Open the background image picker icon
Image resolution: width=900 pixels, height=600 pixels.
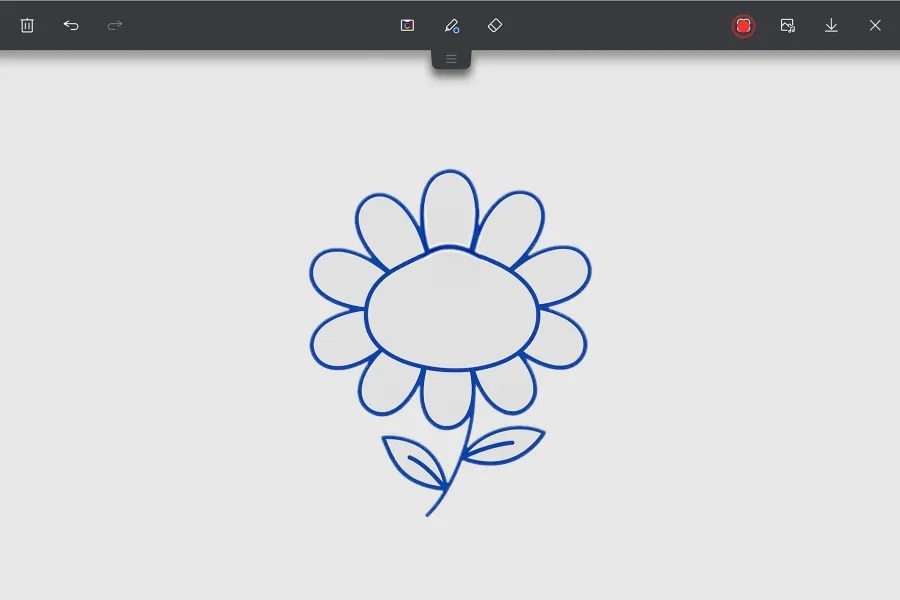pyautogui.click(x=407, y=25)
